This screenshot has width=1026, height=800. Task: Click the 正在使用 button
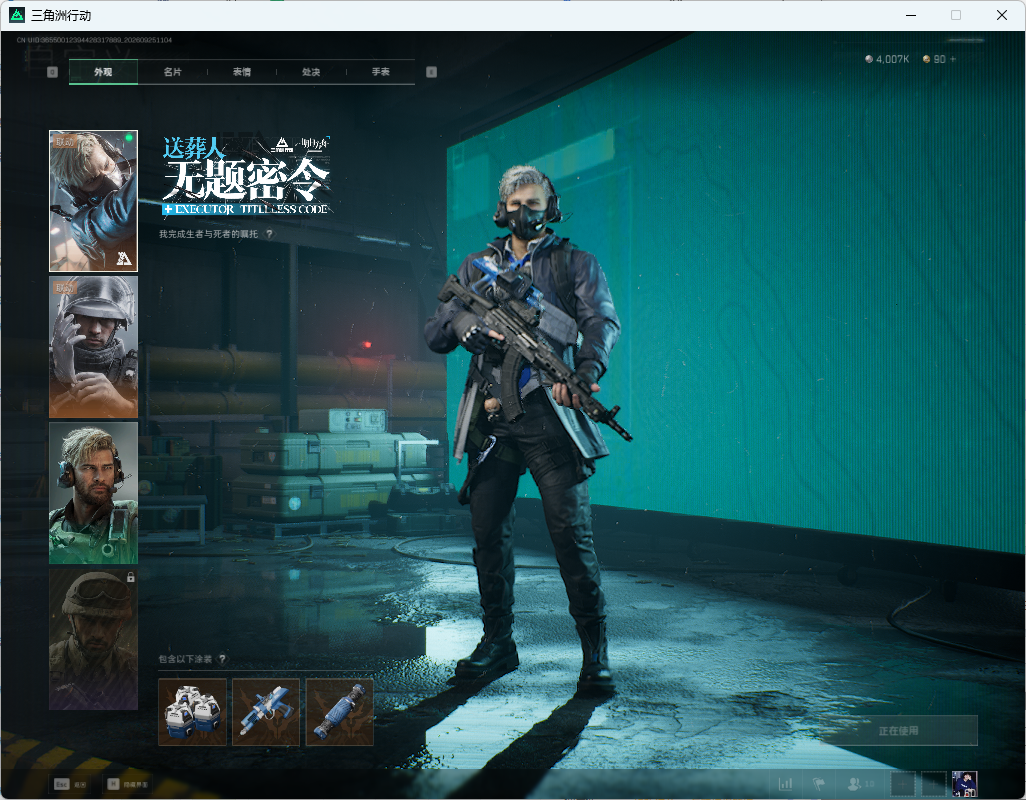(x=898, y=731)
